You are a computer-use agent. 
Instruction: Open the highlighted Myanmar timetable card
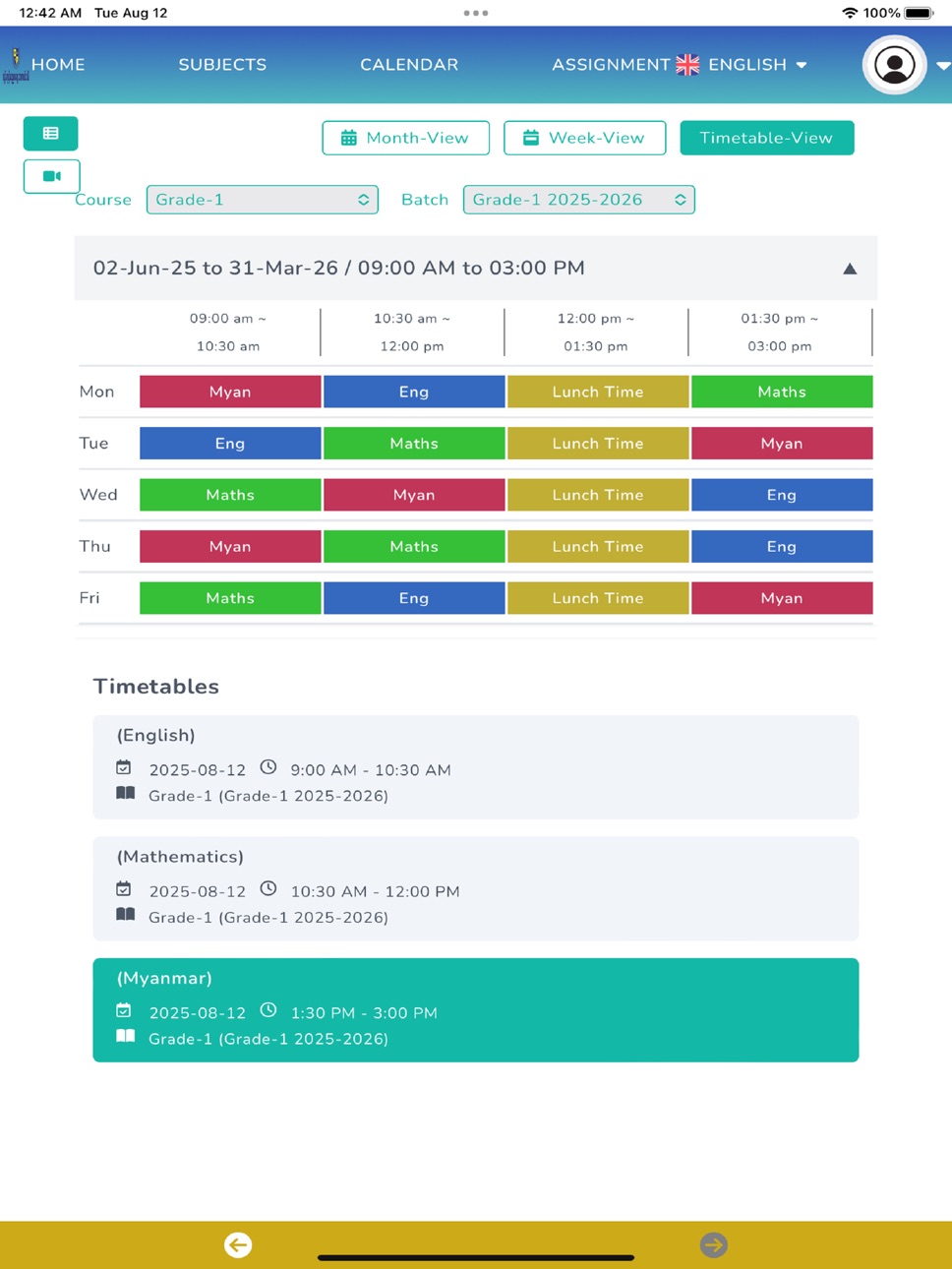(x=476, y=1010)
